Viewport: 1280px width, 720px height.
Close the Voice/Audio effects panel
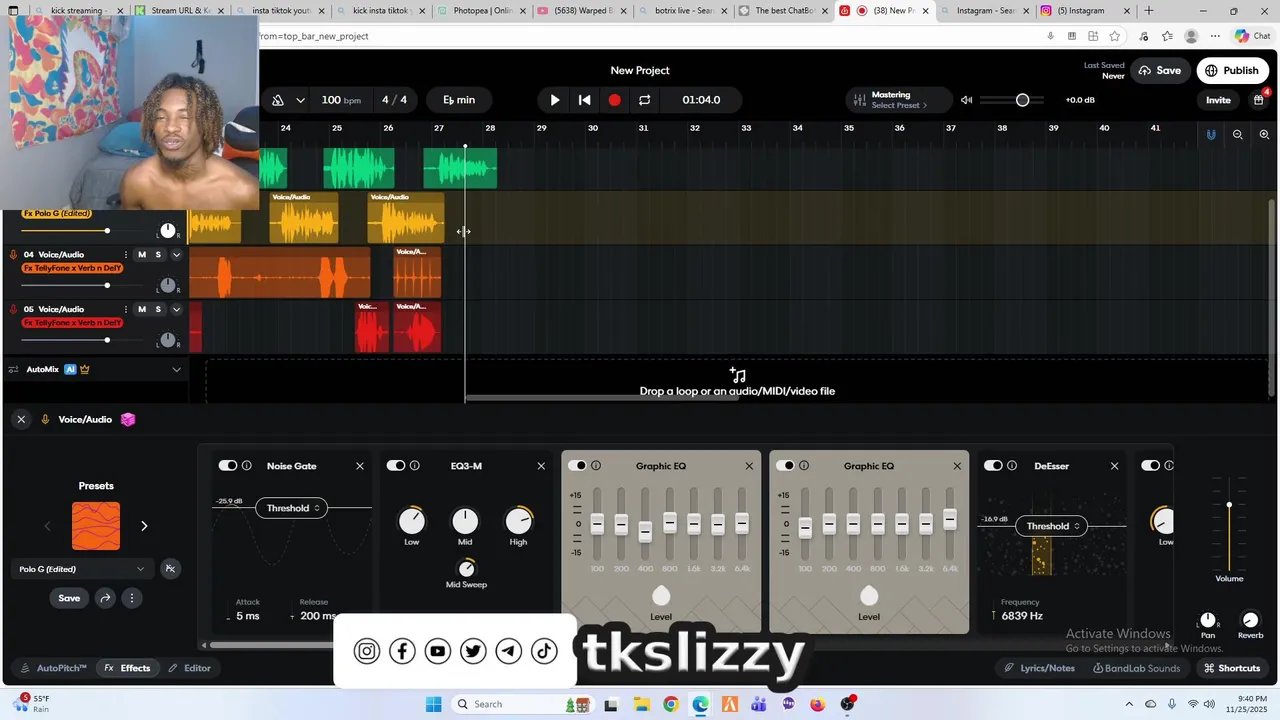pyautogui.click(x=21, y=420)
